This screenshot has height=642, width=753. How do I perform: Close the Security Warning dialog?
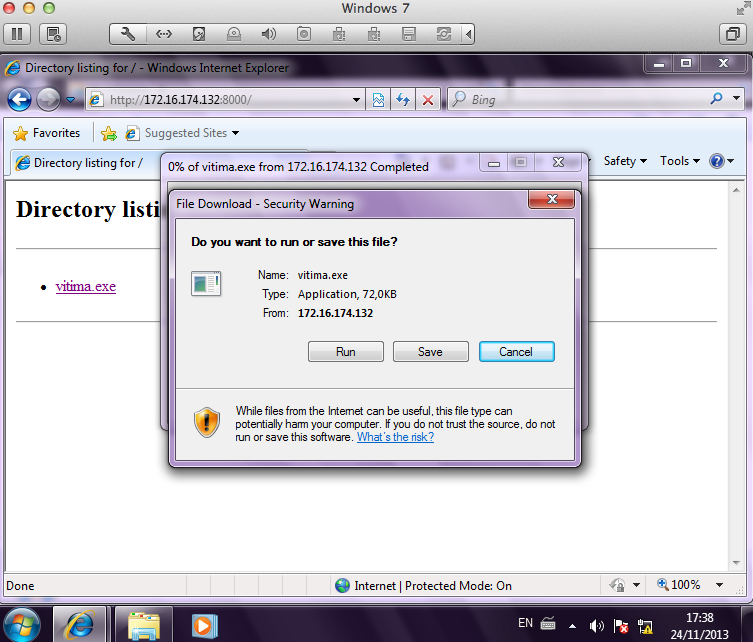pyautogui.click(x=551, y=199)
